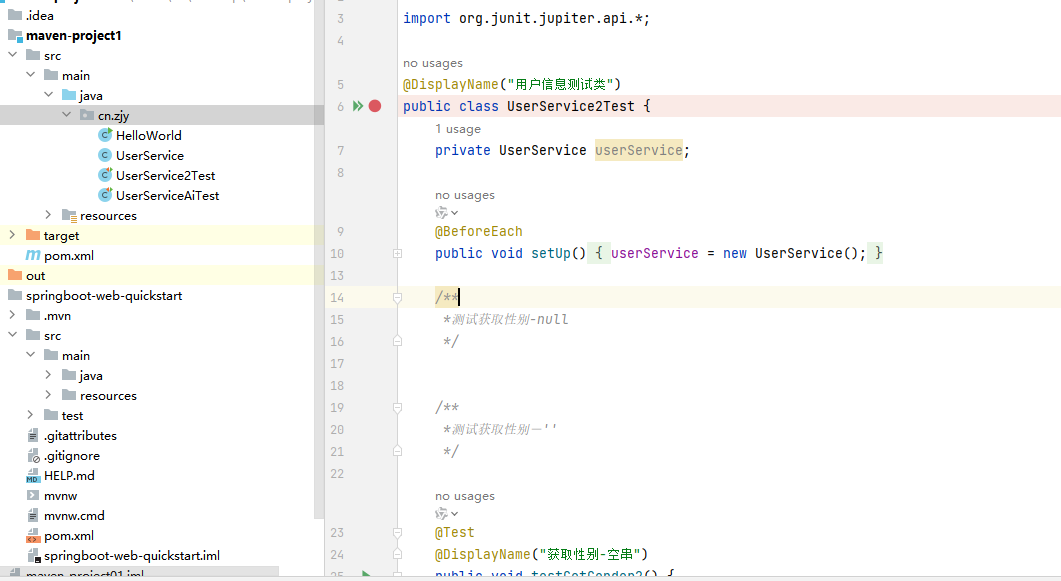Viewport: 1061px width, 581px height.
Task: Collapse the cn.zjy package node
Action: (x=67, y=115)
